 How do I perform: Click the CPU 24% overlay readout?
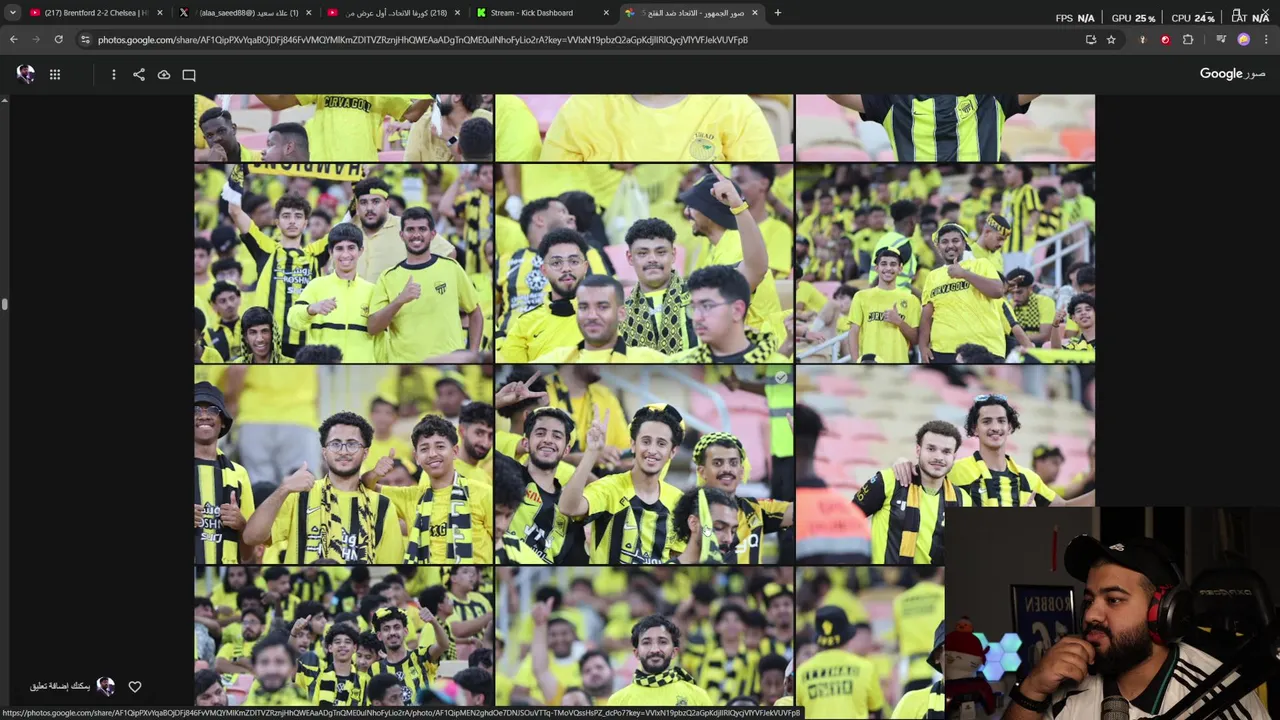(x=1193, y=18)
